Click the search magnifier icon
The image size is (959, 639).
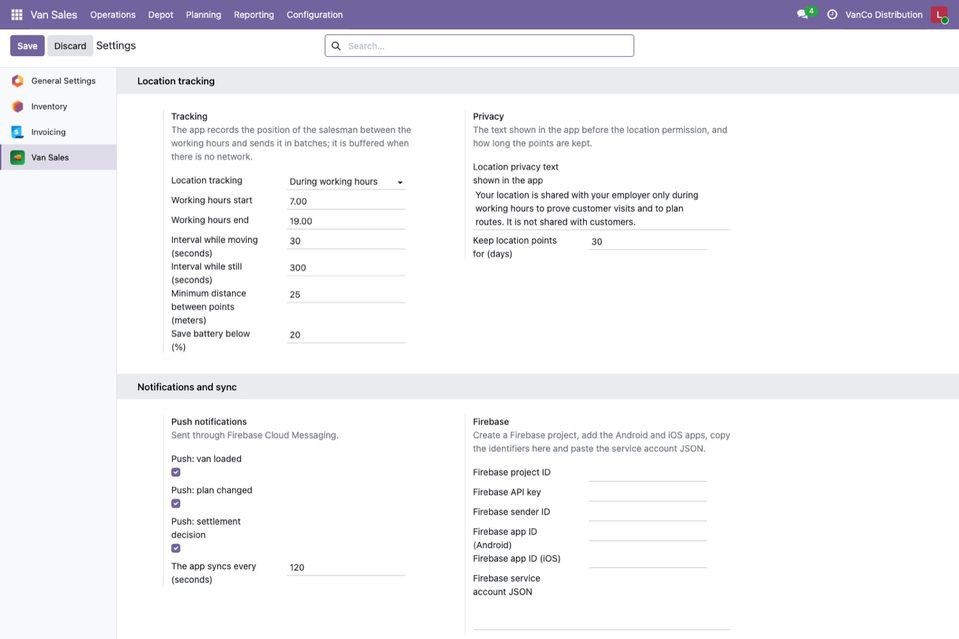click(x=336, y=46)
